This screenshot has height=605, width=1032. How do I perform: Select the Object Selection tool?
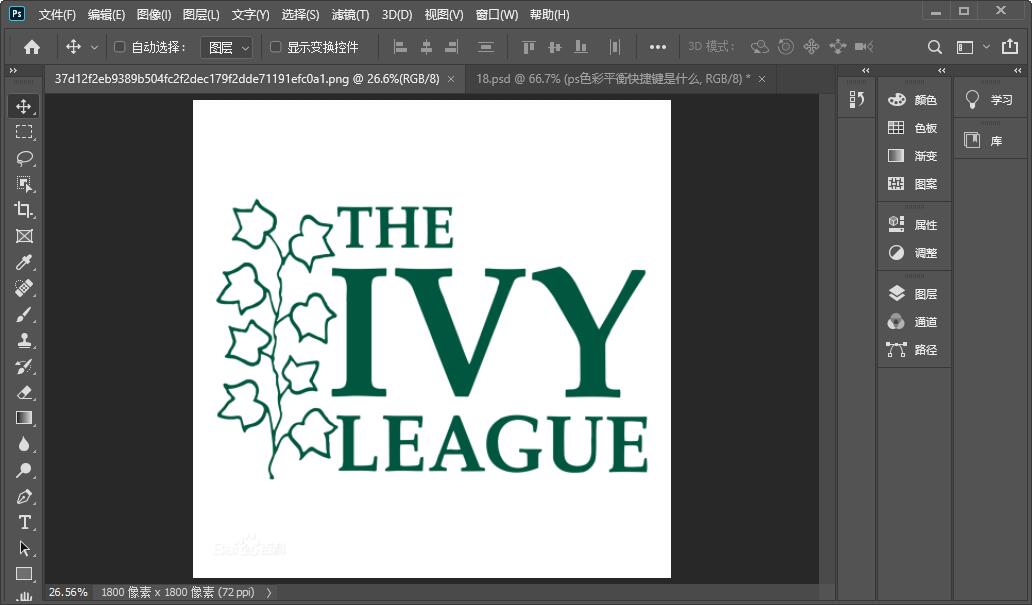click(x=24, y=184)
